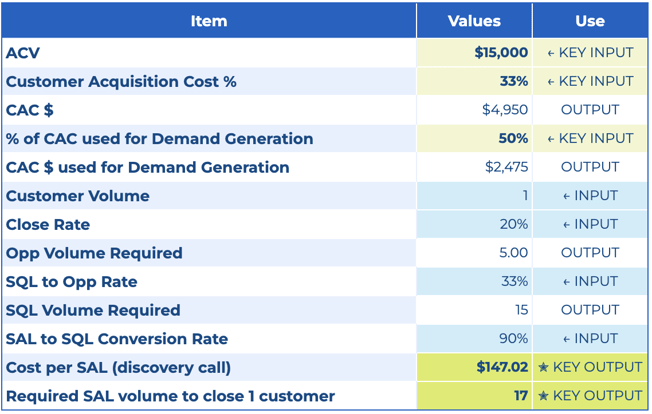Select the 50% Demand Generation value cell

pyautogui.click(x=474, y=138)
